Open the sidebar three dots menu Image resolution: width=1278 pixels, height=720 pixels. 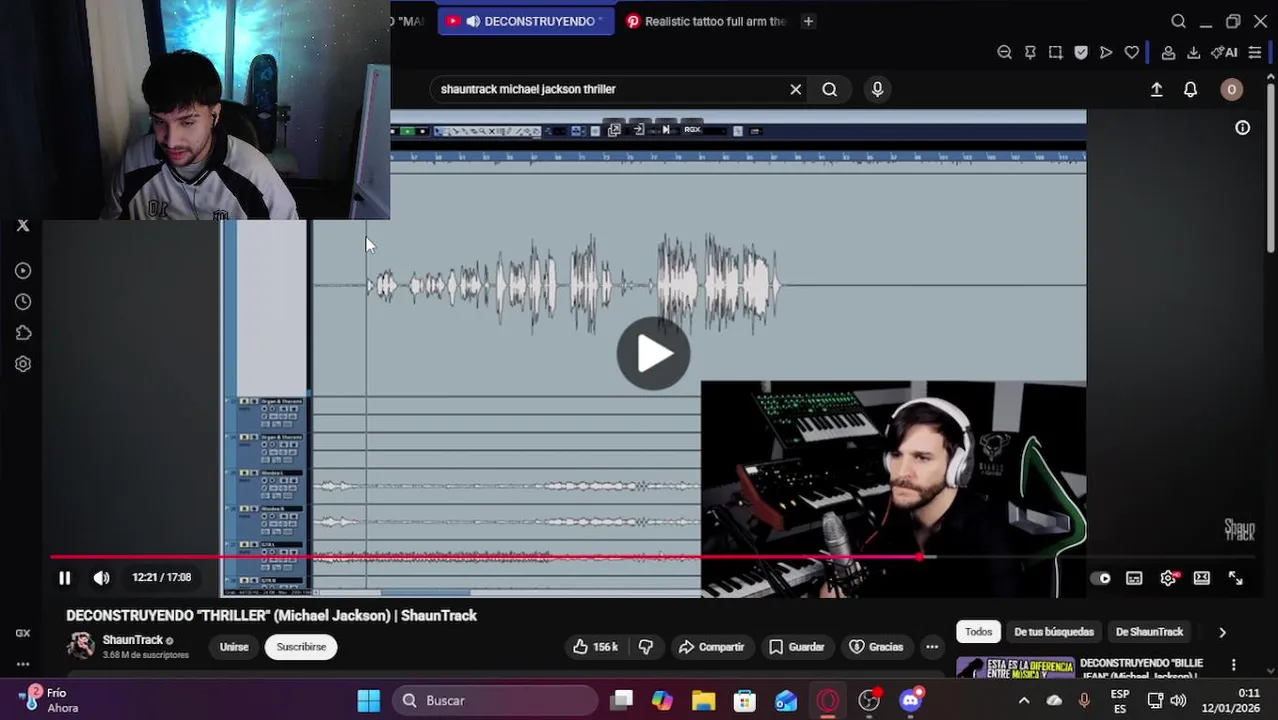point(23,664)
